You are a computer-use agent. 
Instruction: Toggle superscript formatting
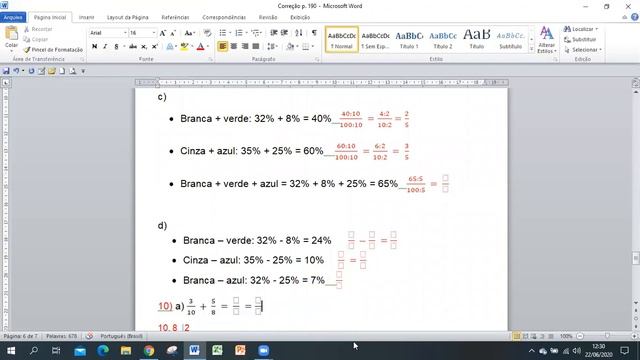coord(155,47)
